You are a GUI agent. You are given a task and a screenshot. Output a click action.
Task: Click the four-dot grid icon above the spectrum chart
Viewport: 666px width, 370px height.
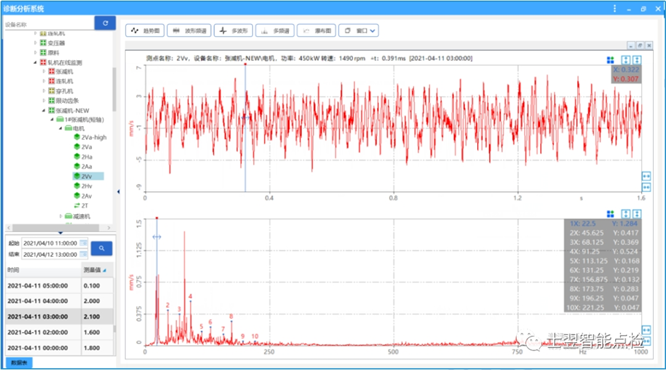click(610, 214)
